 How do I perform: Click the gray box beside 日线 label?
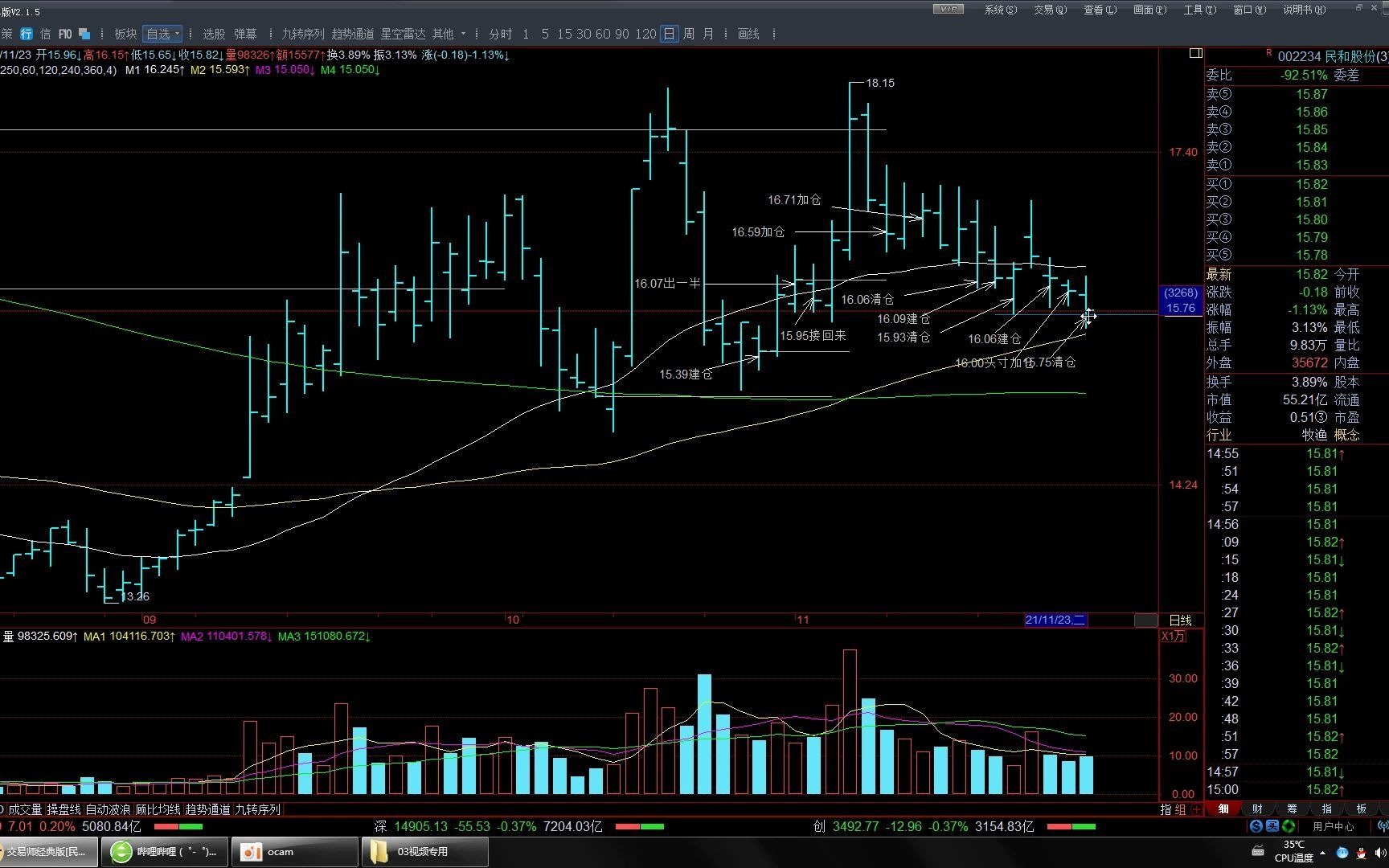[x=1146, y=620]
